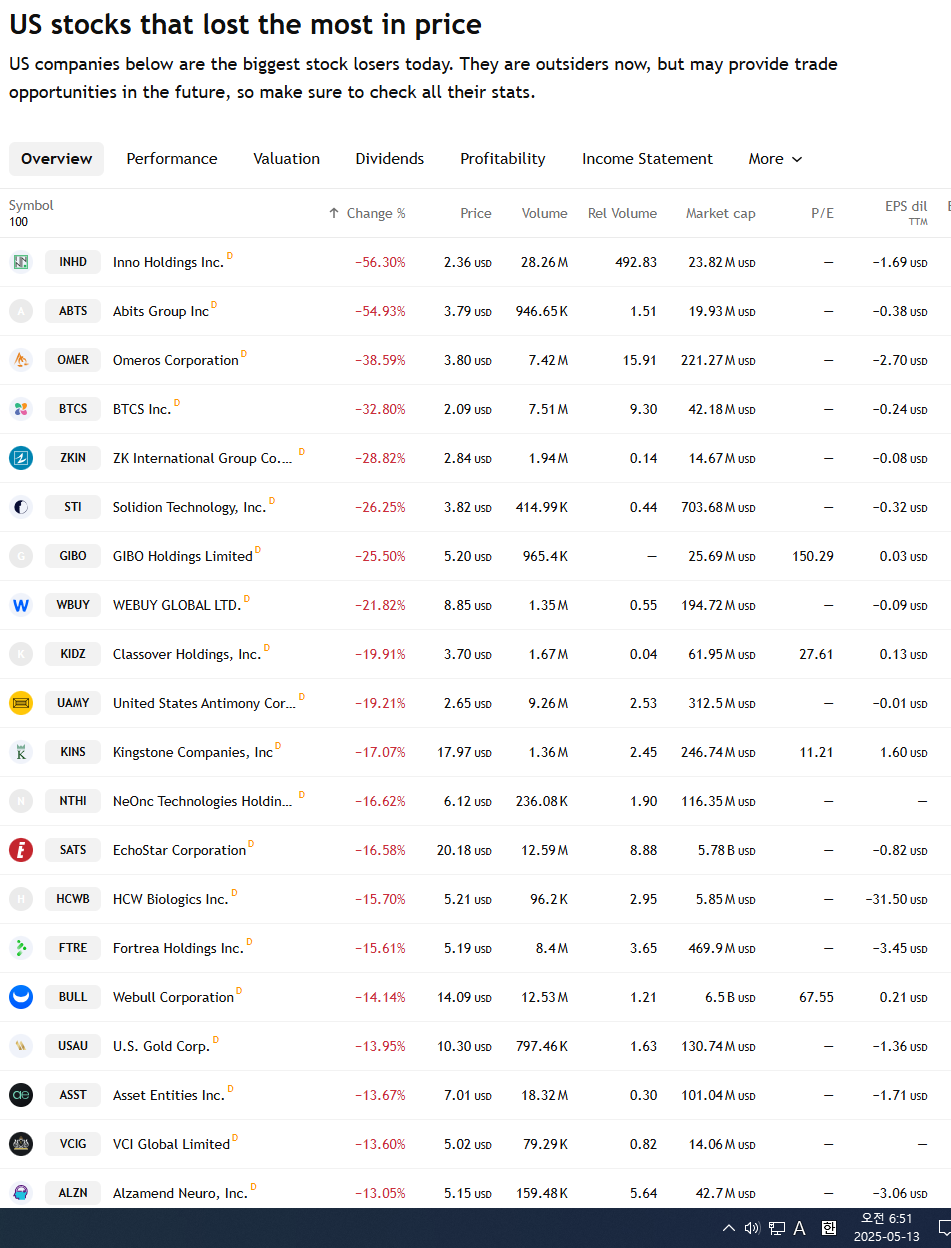
Task: Click the English input mode A indicator
Action: 800,1228
